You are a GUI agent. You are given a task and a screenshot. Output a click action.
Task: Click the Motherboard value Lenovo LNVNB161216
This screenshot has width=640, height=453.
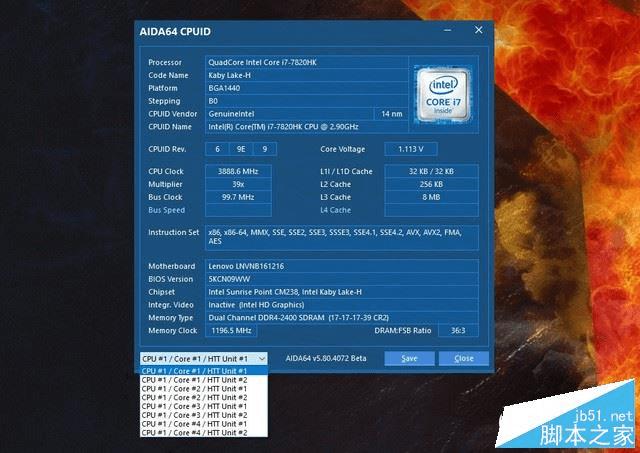[x=342, y=266]
